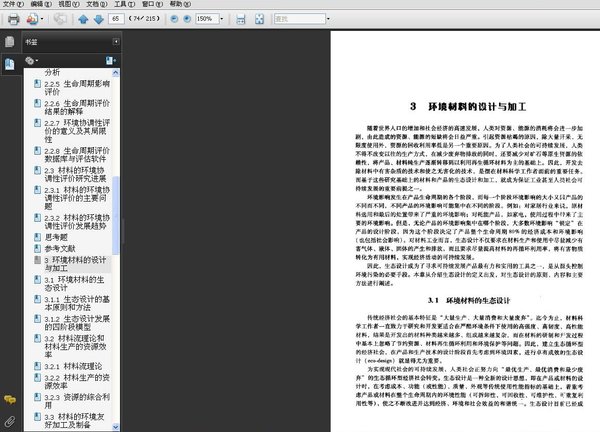Open the zoom percentage dropdown arrow
The height and width of the screenshot is (432, 600).
tap(222, 19)
